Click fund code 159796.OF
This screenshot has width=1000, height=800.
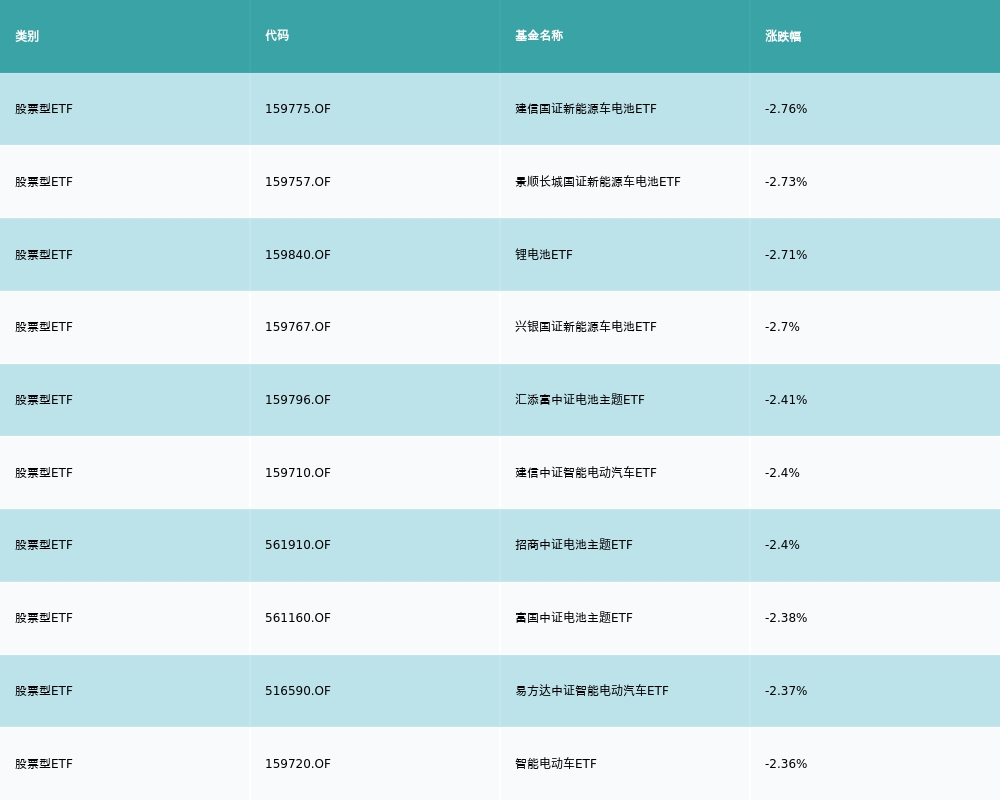pyautogui.click(x=297, y=400)
